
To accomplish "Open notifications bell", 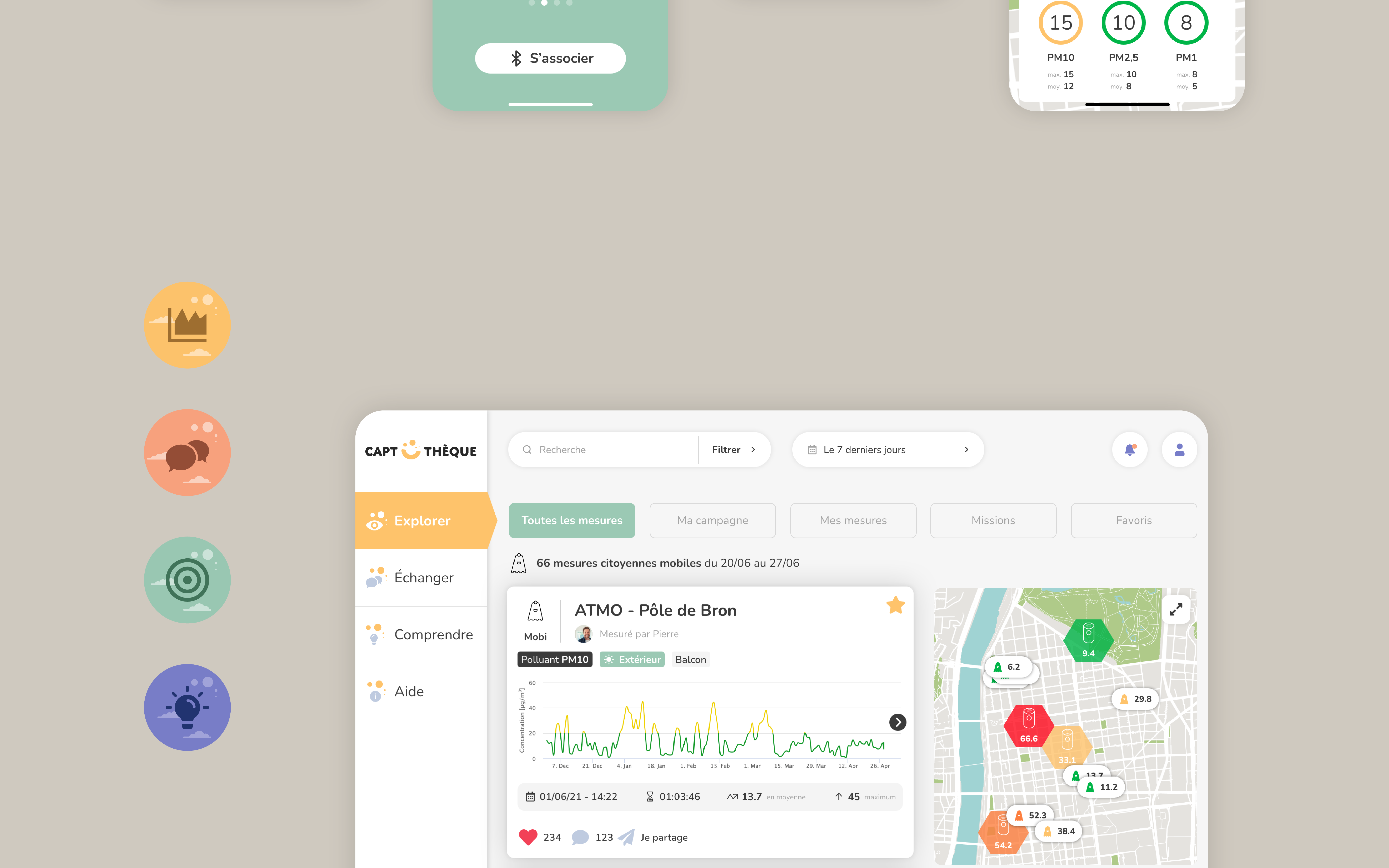I will (1130, 449).
